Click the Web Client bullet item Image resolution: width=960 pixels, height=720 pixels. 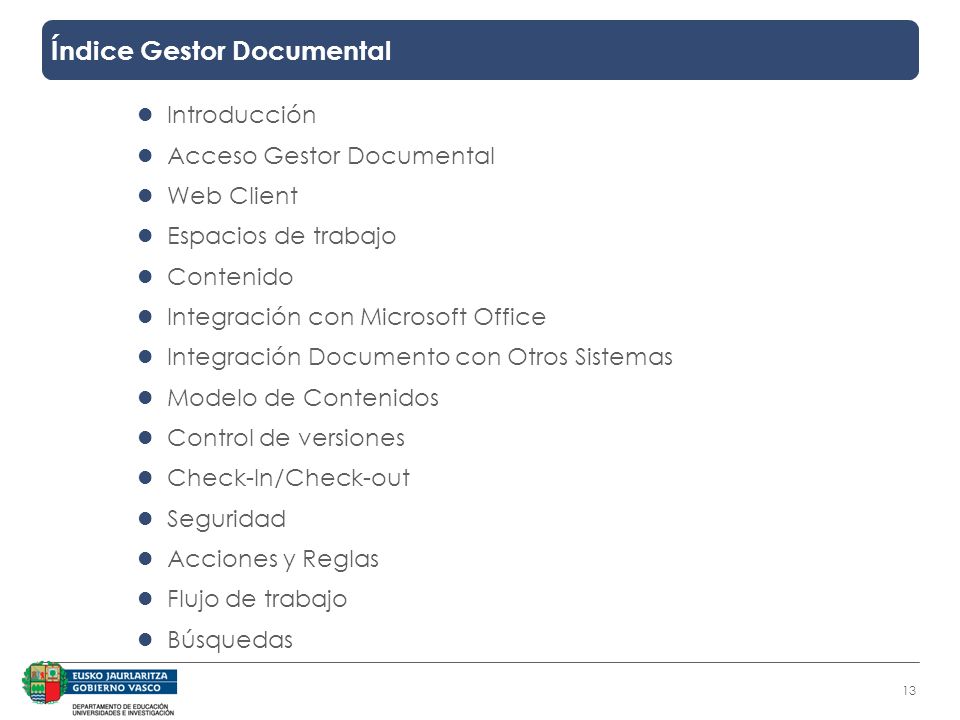point(233,196)
